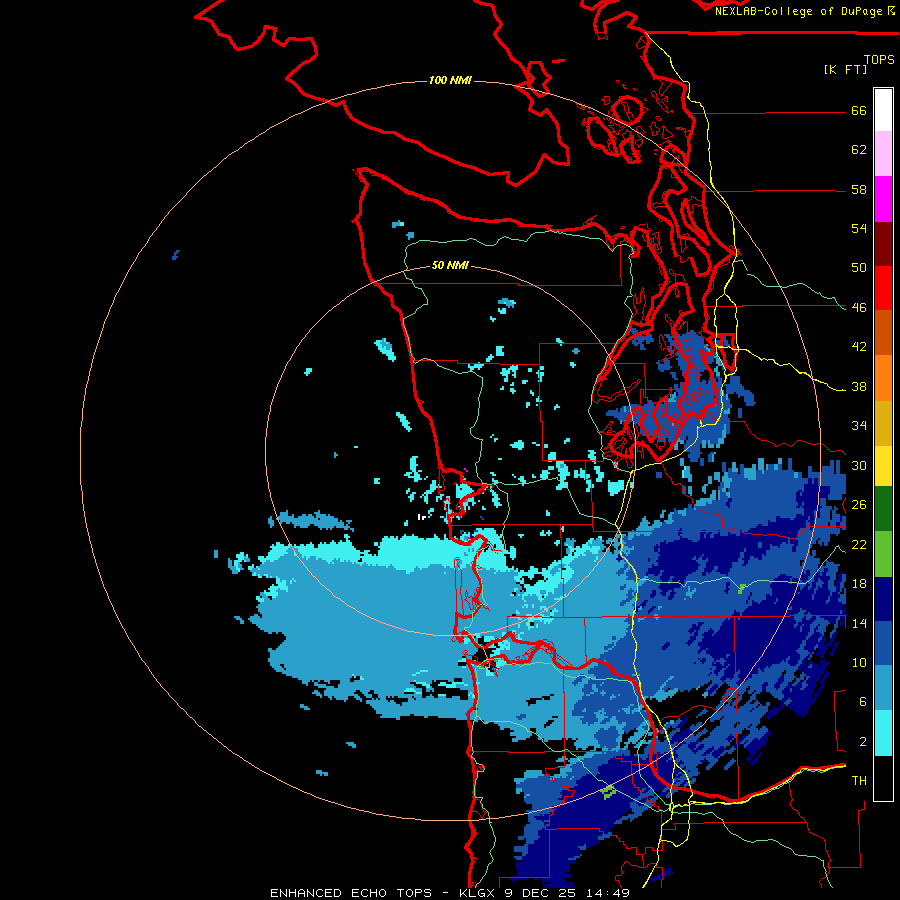Click the dark red (maroon) legend swatch
The width and height of the screenshot is (900, 900).
[x=883, y=244]
